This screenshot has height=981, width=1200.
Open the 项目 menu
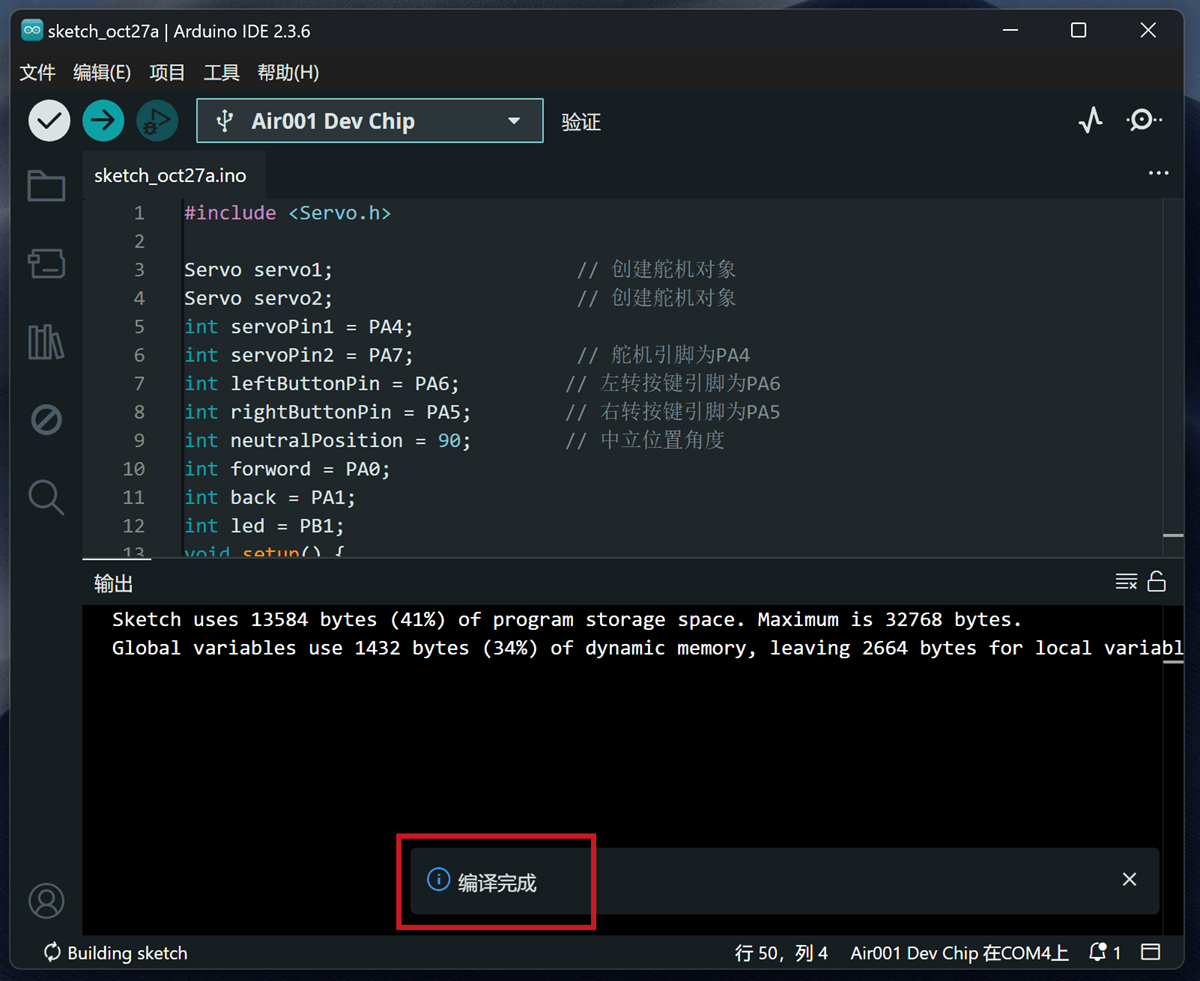point(167,72)
